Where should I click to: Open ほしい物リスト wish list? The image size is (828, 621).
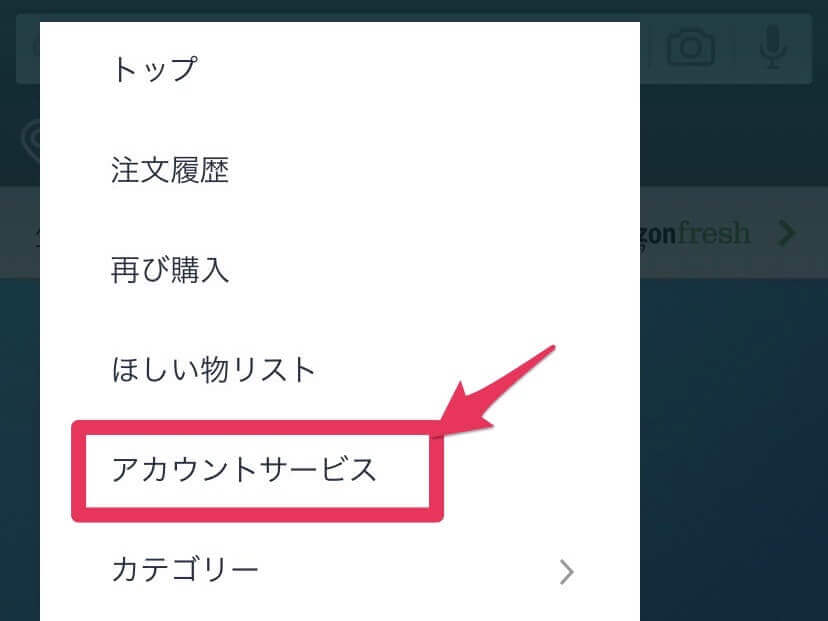point(340,370)
